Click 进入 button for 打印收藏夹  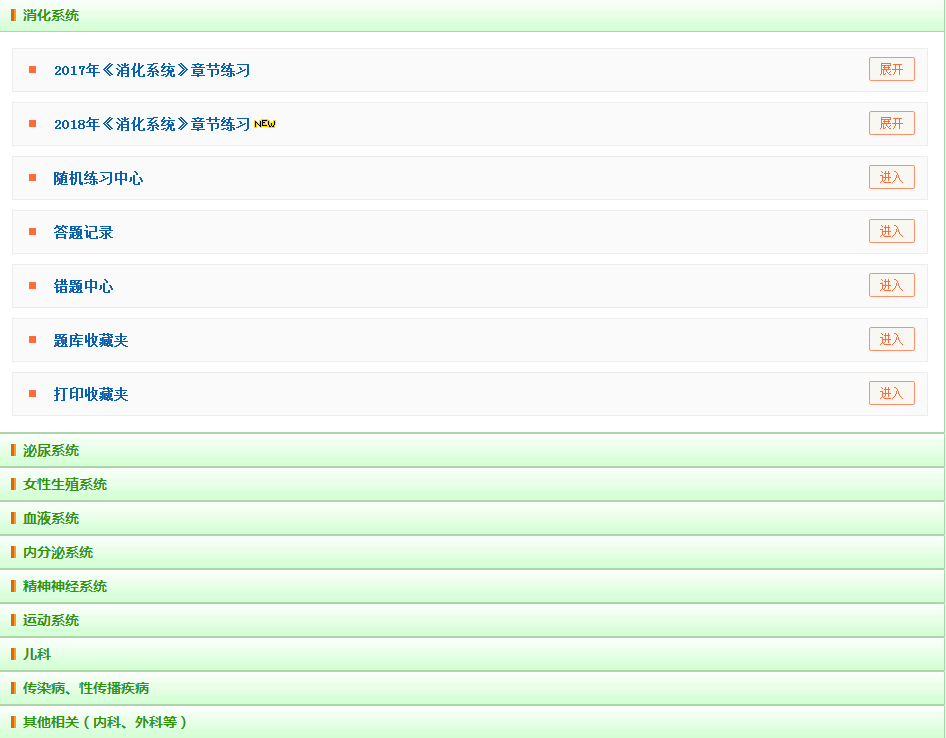[x=891, y=393]
